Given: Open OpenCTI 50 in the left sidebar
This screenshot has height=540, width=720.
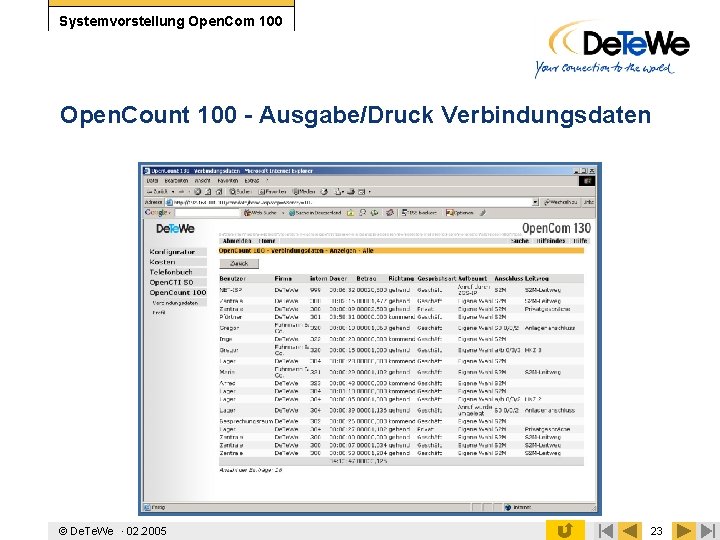Looking at the screenshot, I should [176, 282].
